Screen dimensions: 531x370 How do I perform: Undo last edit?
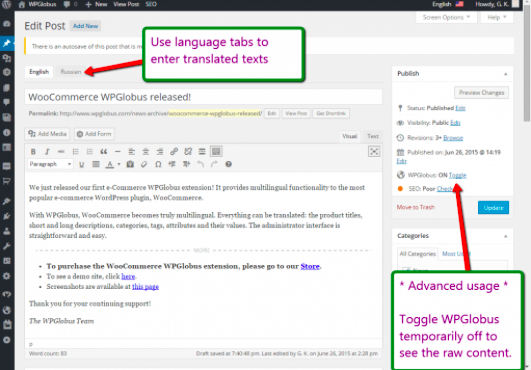click(200, 165)
